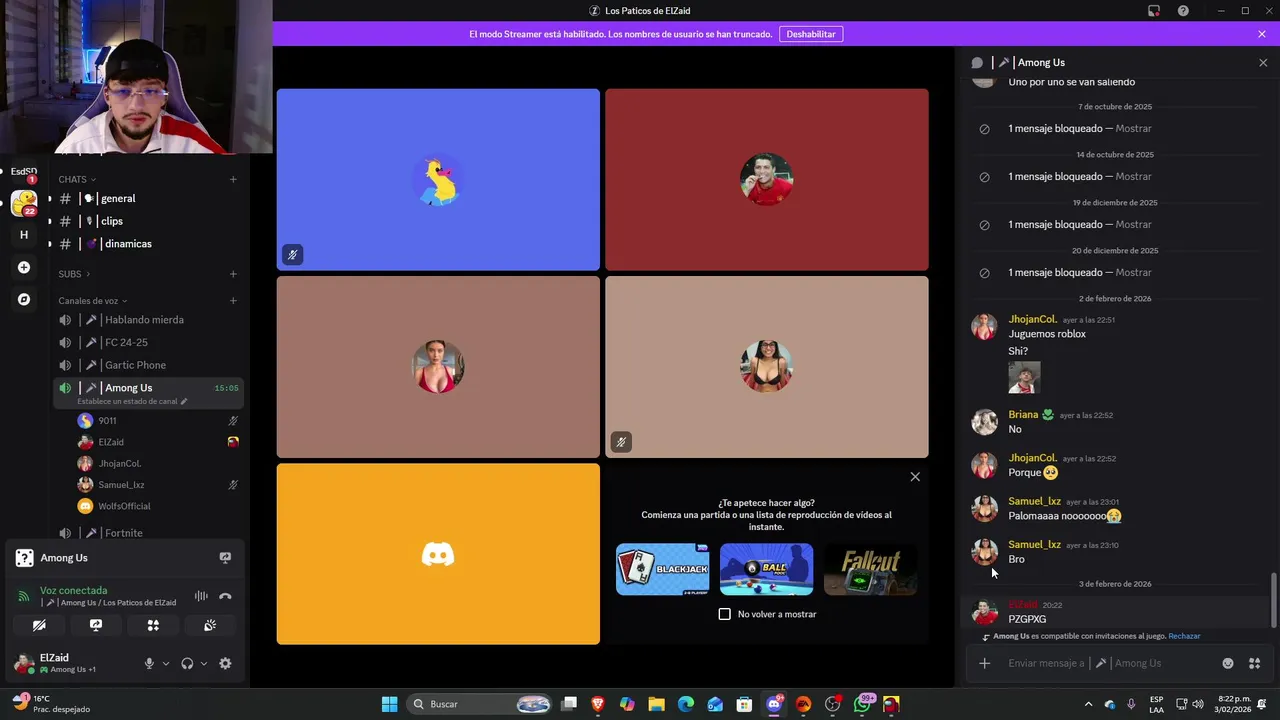Click chat message input field
Viewport: 1280px width, 720px height.
(x=1108, y=663)
